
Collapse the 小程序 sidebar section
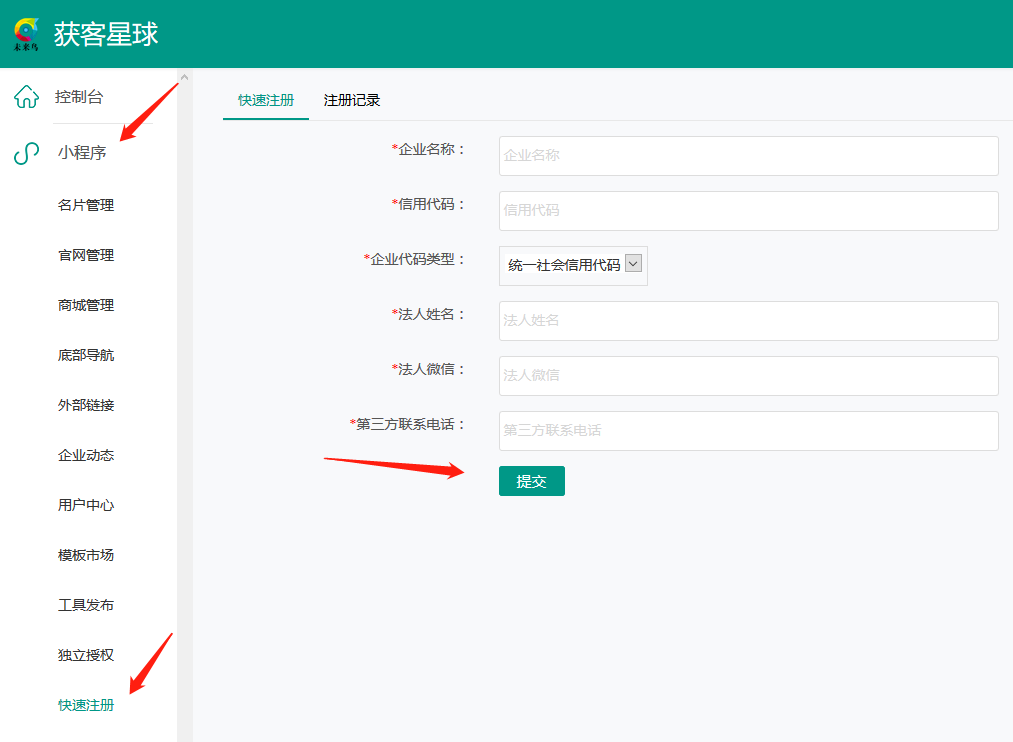tap(82, 153)
